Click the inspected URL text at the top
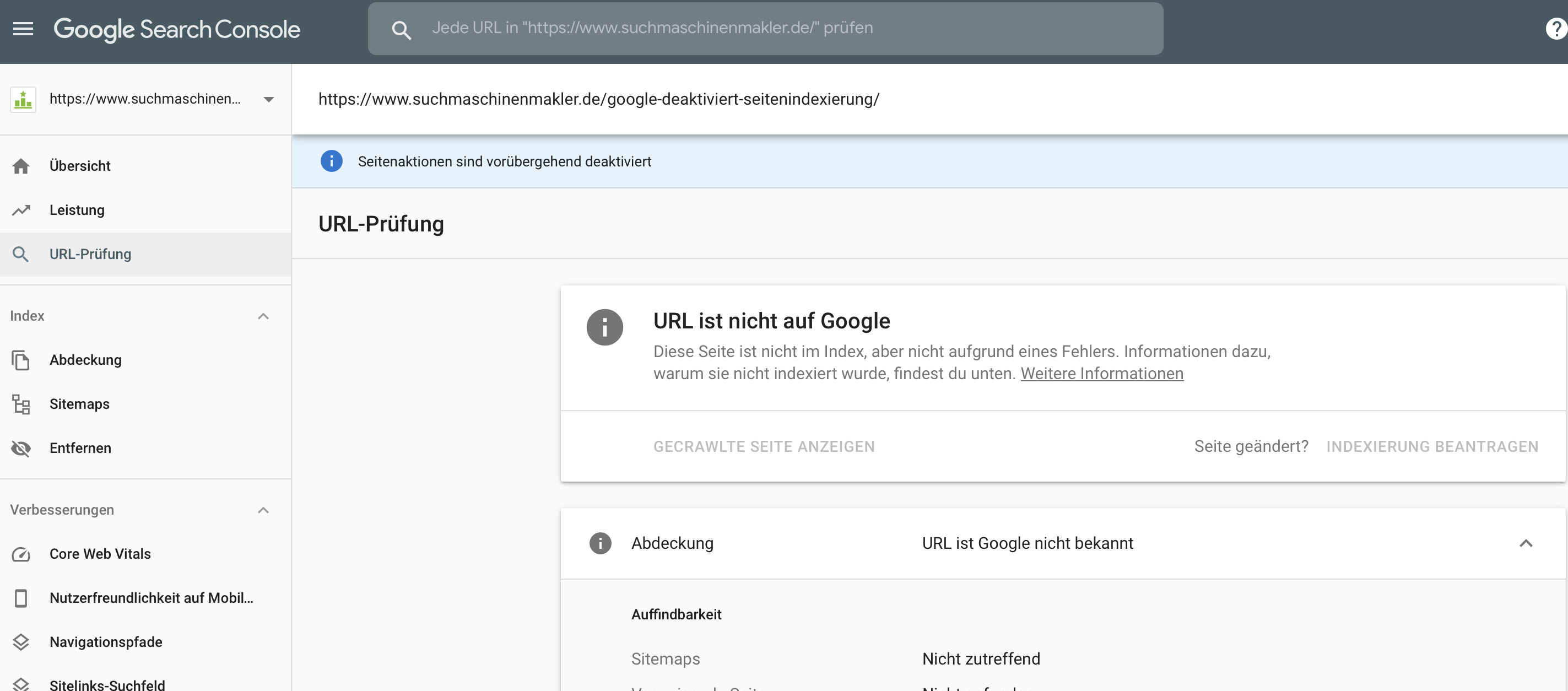Screen dimensions: 1568x691 tap(599, 99)
